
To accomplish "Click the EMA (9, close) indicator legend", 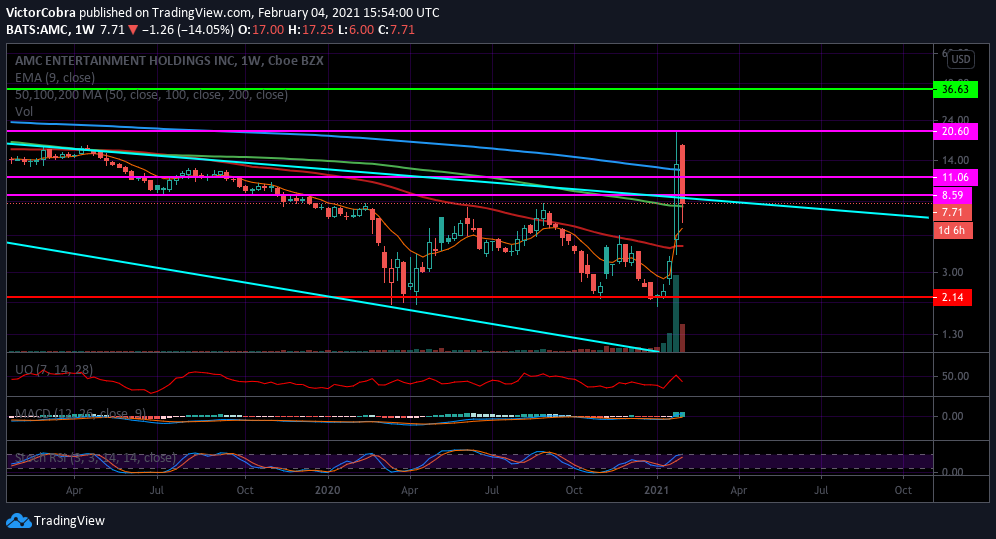I will pyautogui.click(x=55, y=77).
